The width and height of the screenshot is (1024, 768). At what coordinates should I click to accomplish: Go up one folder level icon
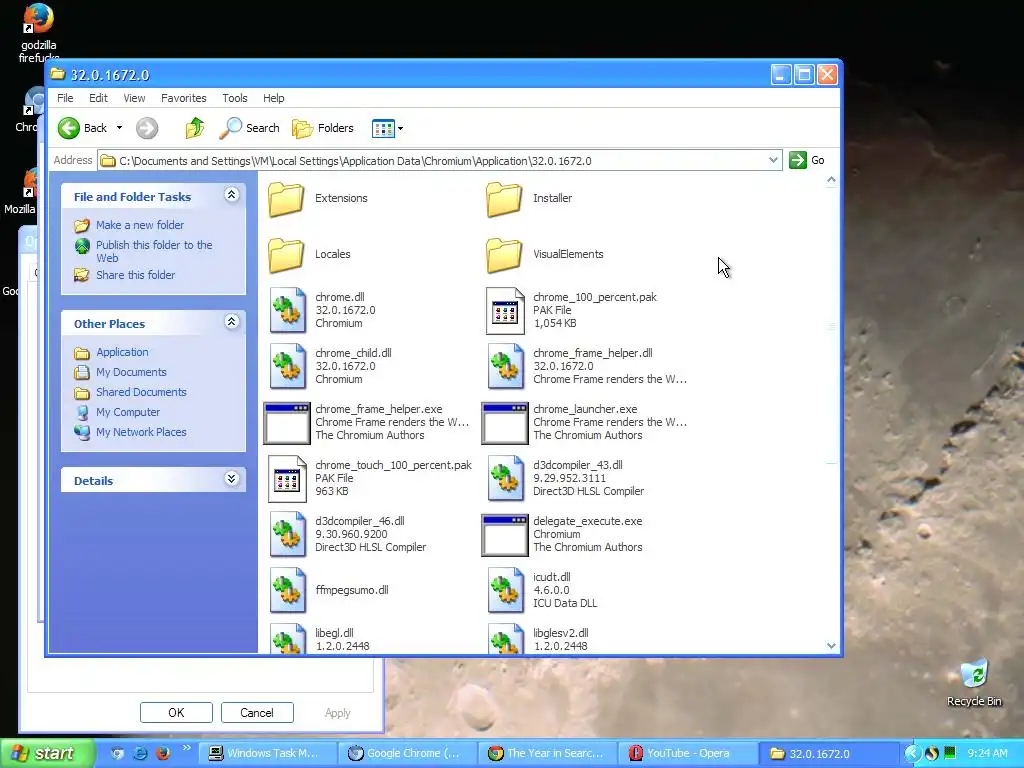195,128
